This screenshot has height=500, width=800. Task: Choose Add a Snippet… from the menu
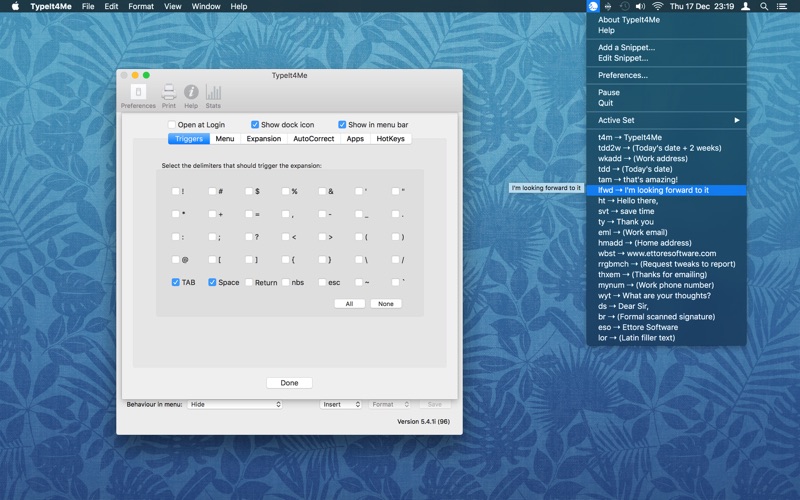point(626,47)
